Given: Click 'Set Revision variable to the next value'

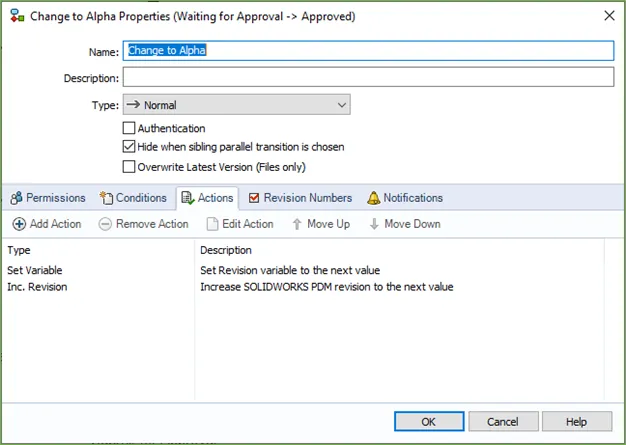Looking at the screenshot, I should coord(290,271).
